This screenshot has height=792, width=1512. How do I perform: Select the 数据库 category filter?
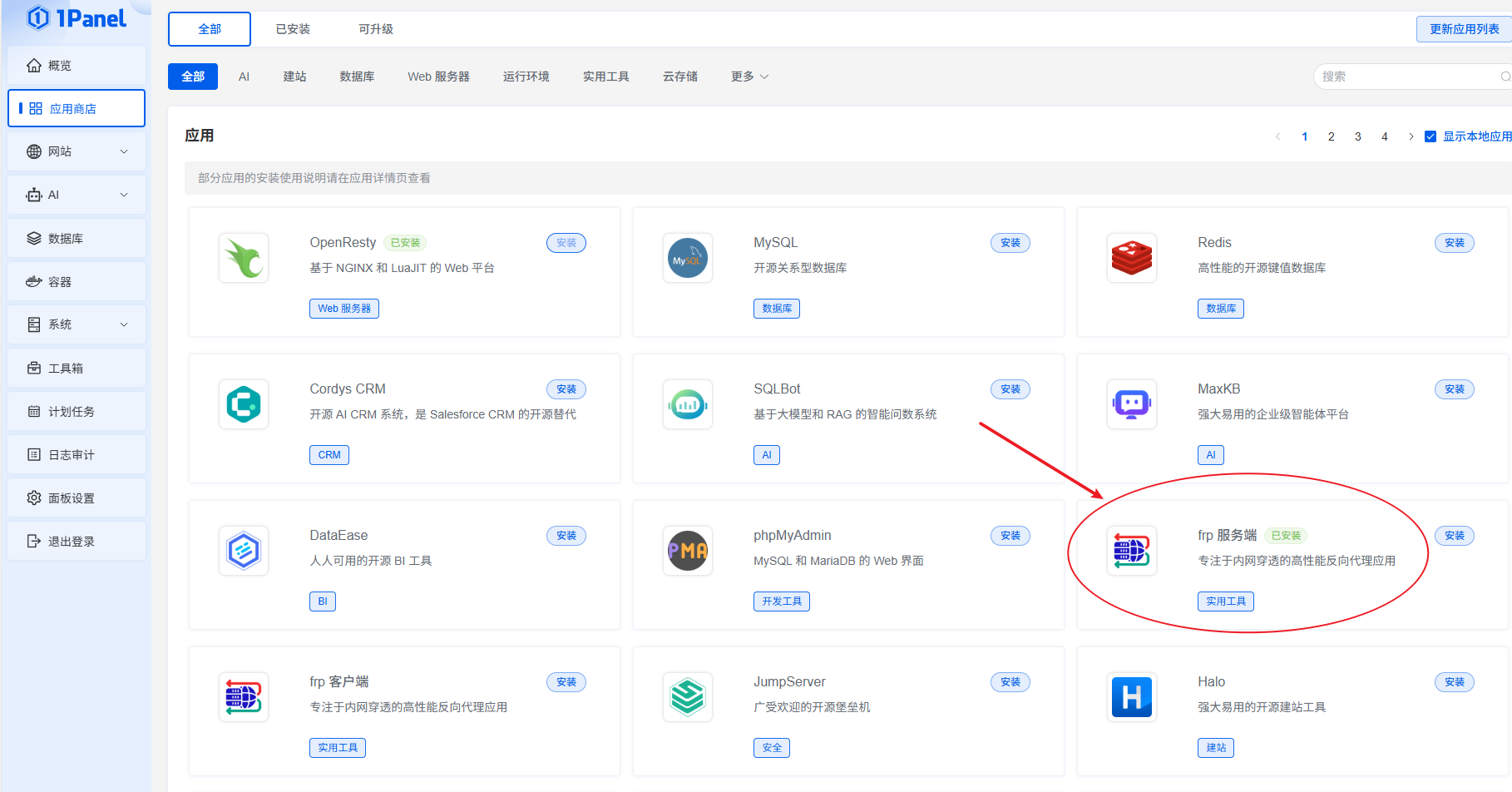(357, 77)
